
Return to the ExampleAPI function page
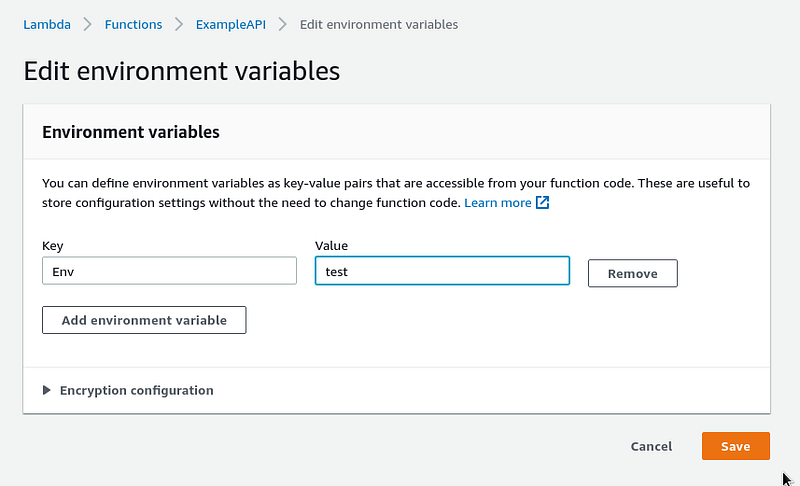pos(231,24)
